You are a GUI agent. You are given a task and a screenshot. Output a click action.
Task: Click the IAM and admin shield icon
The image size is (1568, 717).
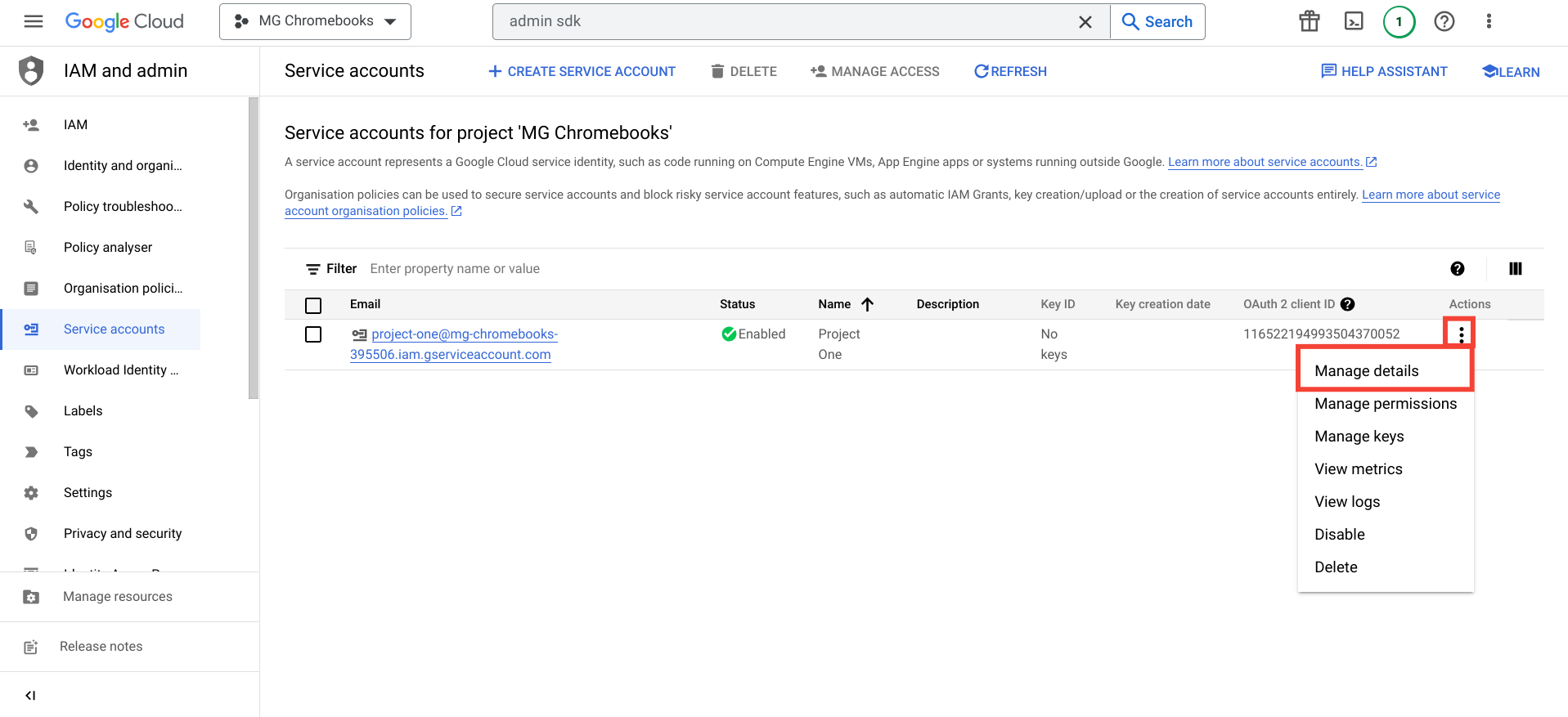pyautogui.click(x=31, y=71)
